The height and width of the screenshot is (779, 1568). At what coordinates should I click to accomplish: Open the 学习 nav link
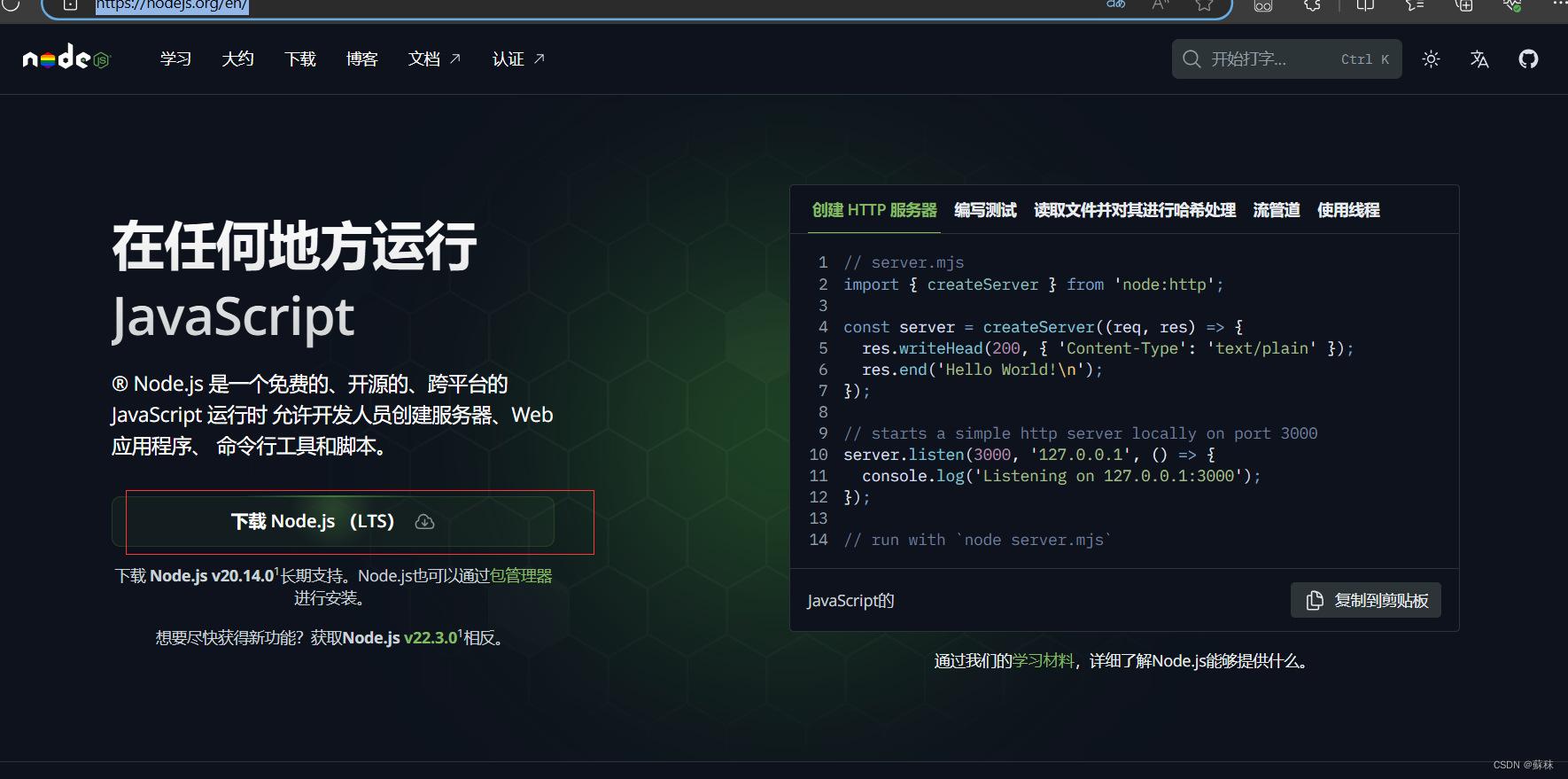[x=175, y=58]
